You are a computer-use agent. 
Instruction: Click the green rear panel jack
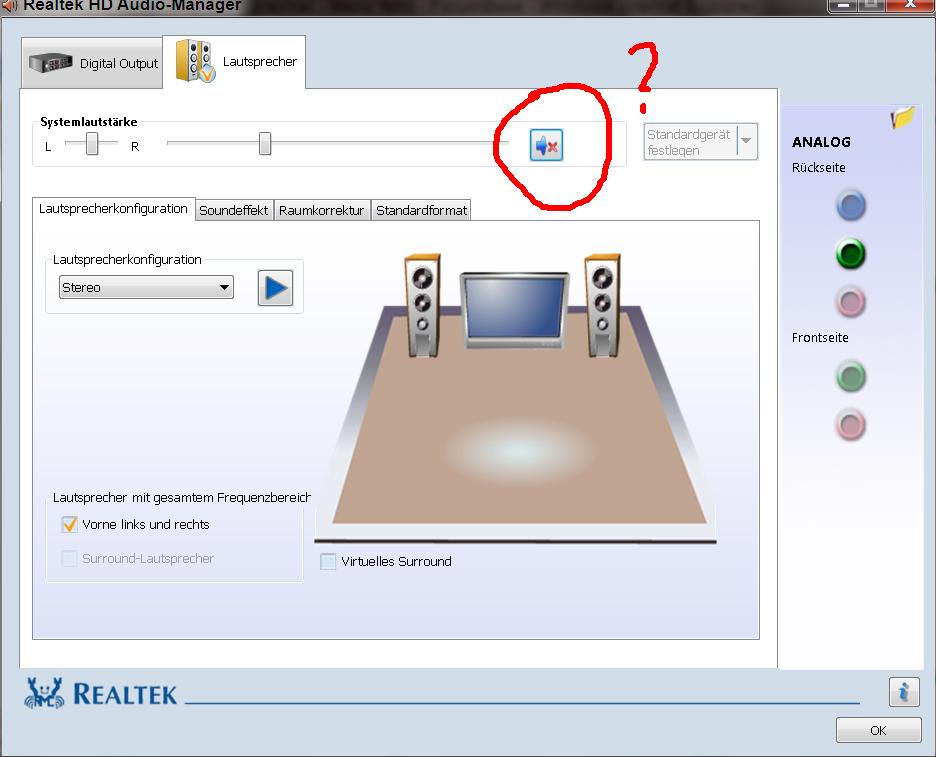[x=851, y=254]
